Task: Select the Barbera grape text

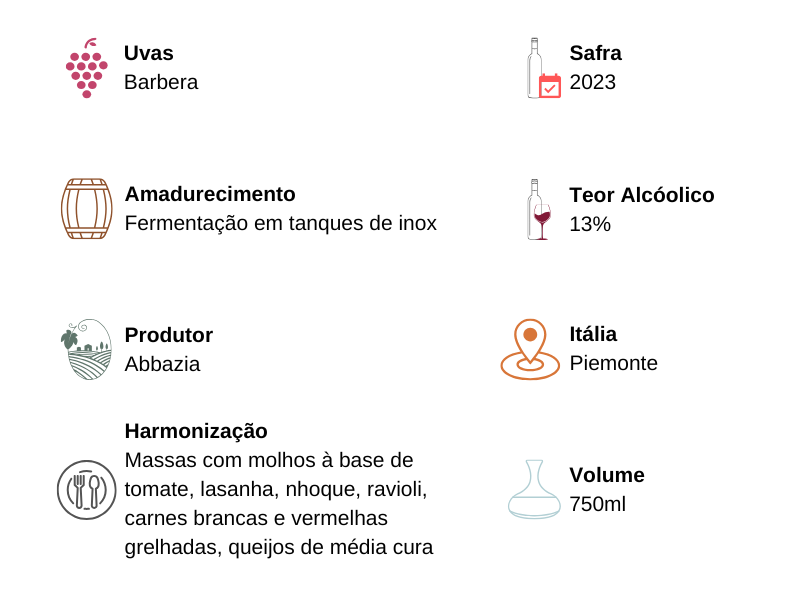Action: (161, 82)
